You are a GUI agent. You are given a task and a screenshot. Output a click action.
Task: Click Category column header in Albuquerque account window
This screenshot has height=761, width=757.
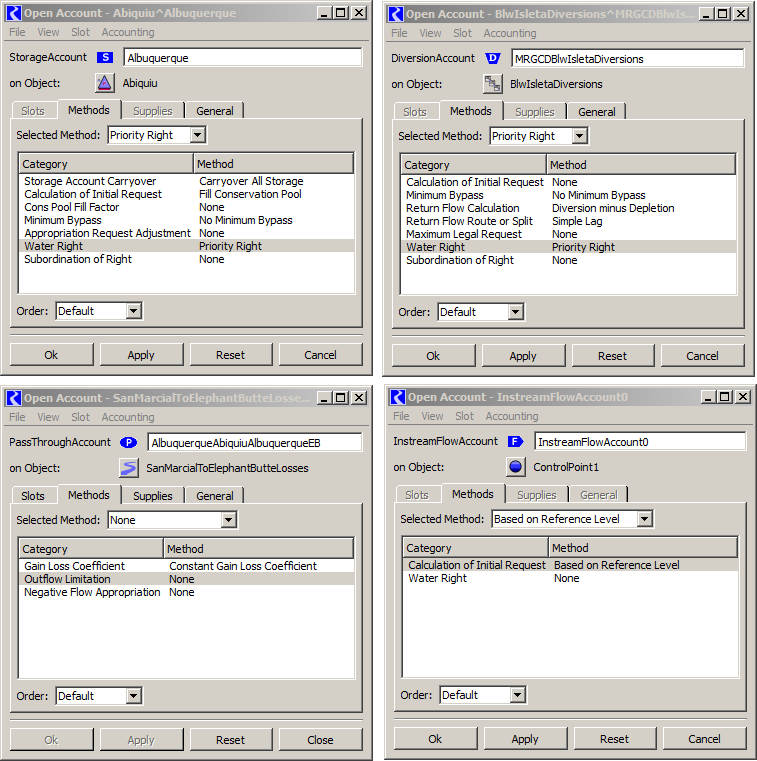coord(106,164)
